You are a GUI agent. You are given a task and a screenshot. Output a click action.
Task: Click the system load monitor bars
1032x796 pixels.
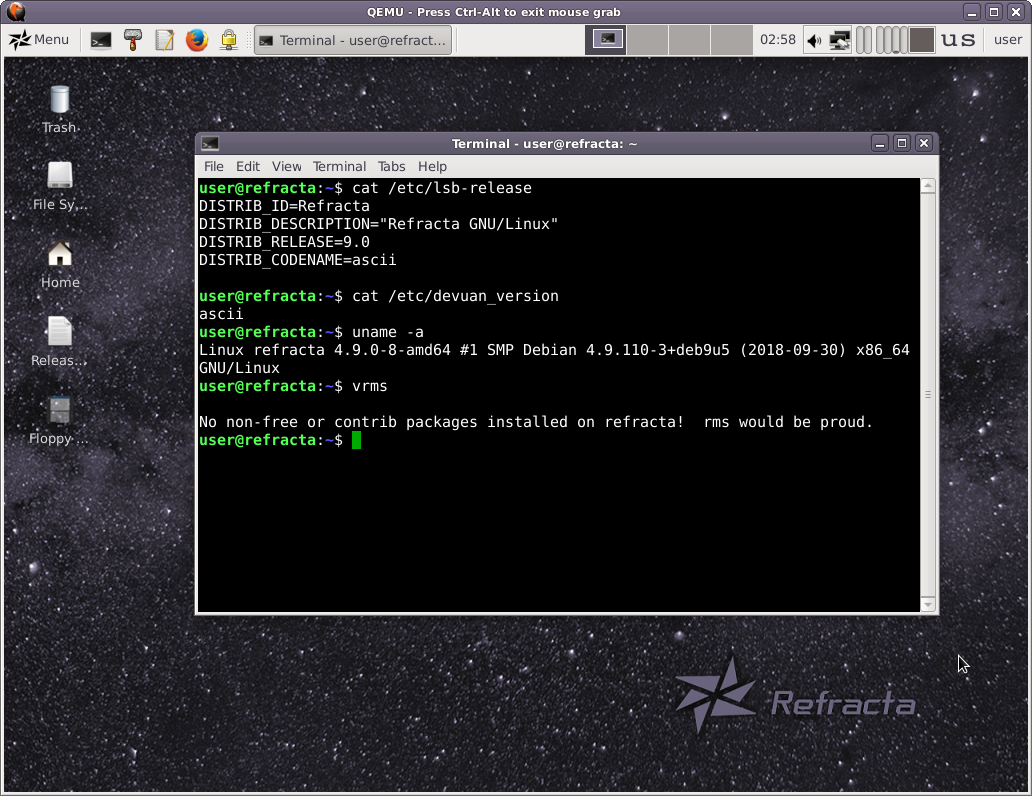click(x=895, y=40)
